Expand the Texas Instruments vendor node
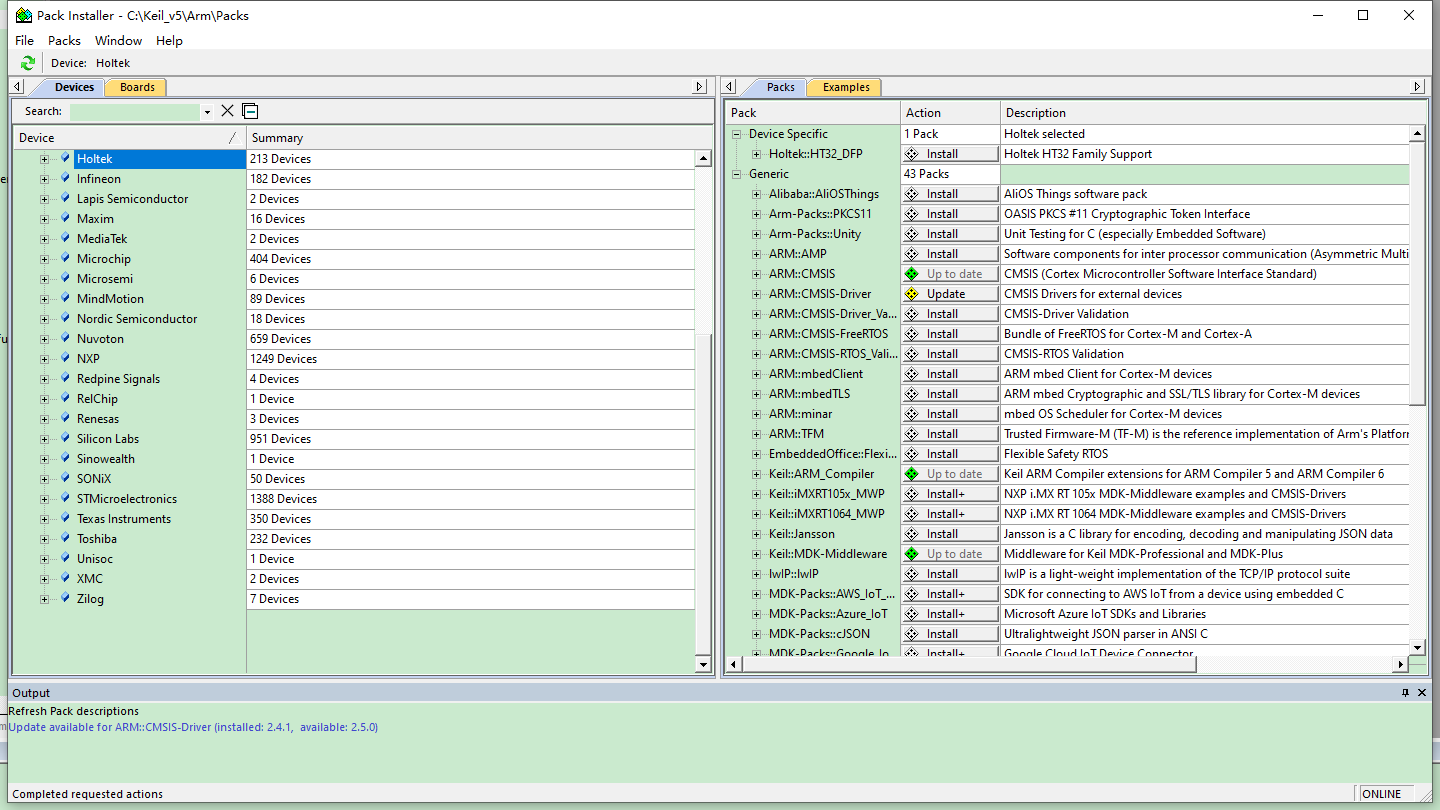Screen dimensions: 1440x810 click(x=44, y=519)
